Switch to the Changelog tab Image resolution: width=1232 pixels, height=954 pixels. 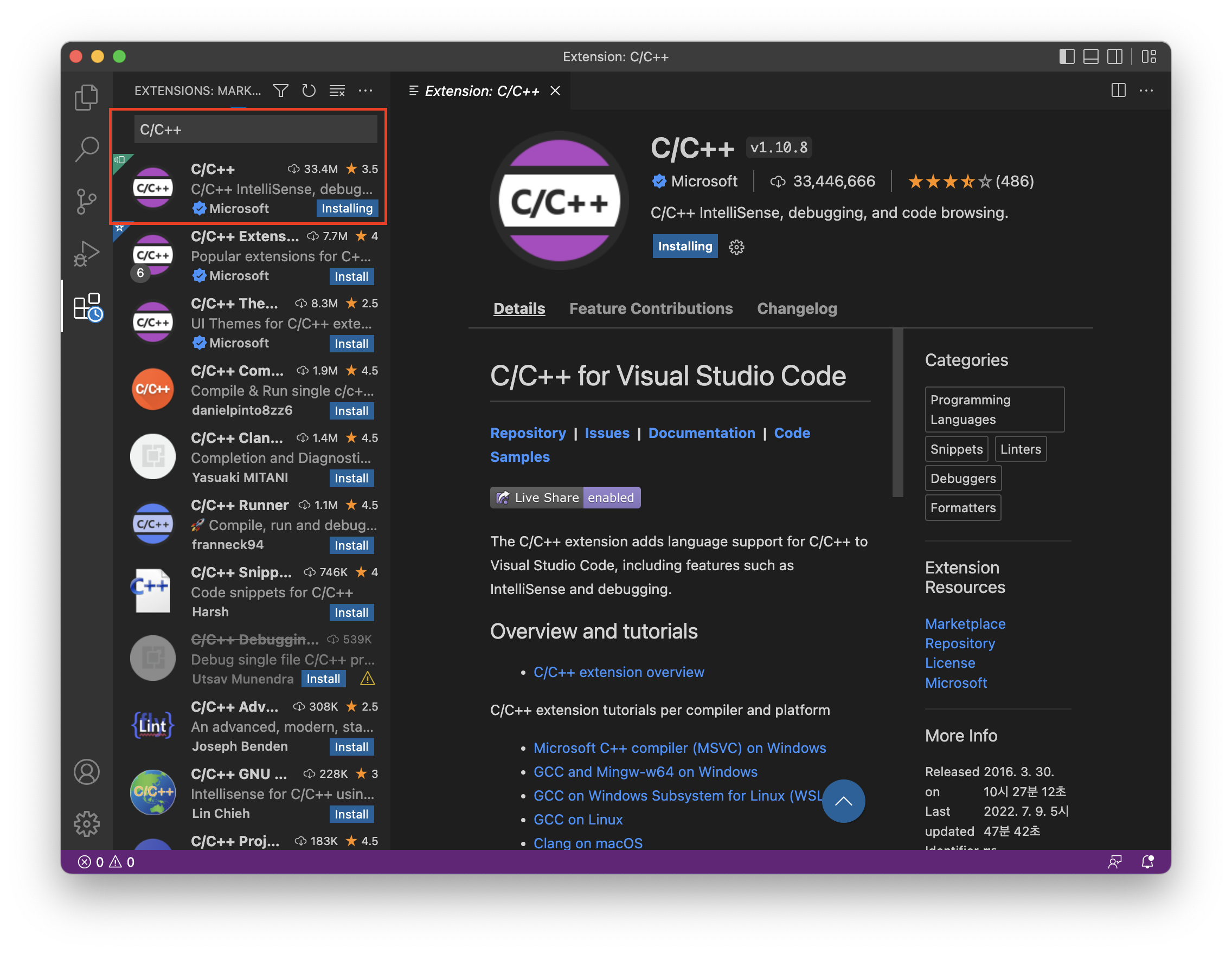point(797,308)
